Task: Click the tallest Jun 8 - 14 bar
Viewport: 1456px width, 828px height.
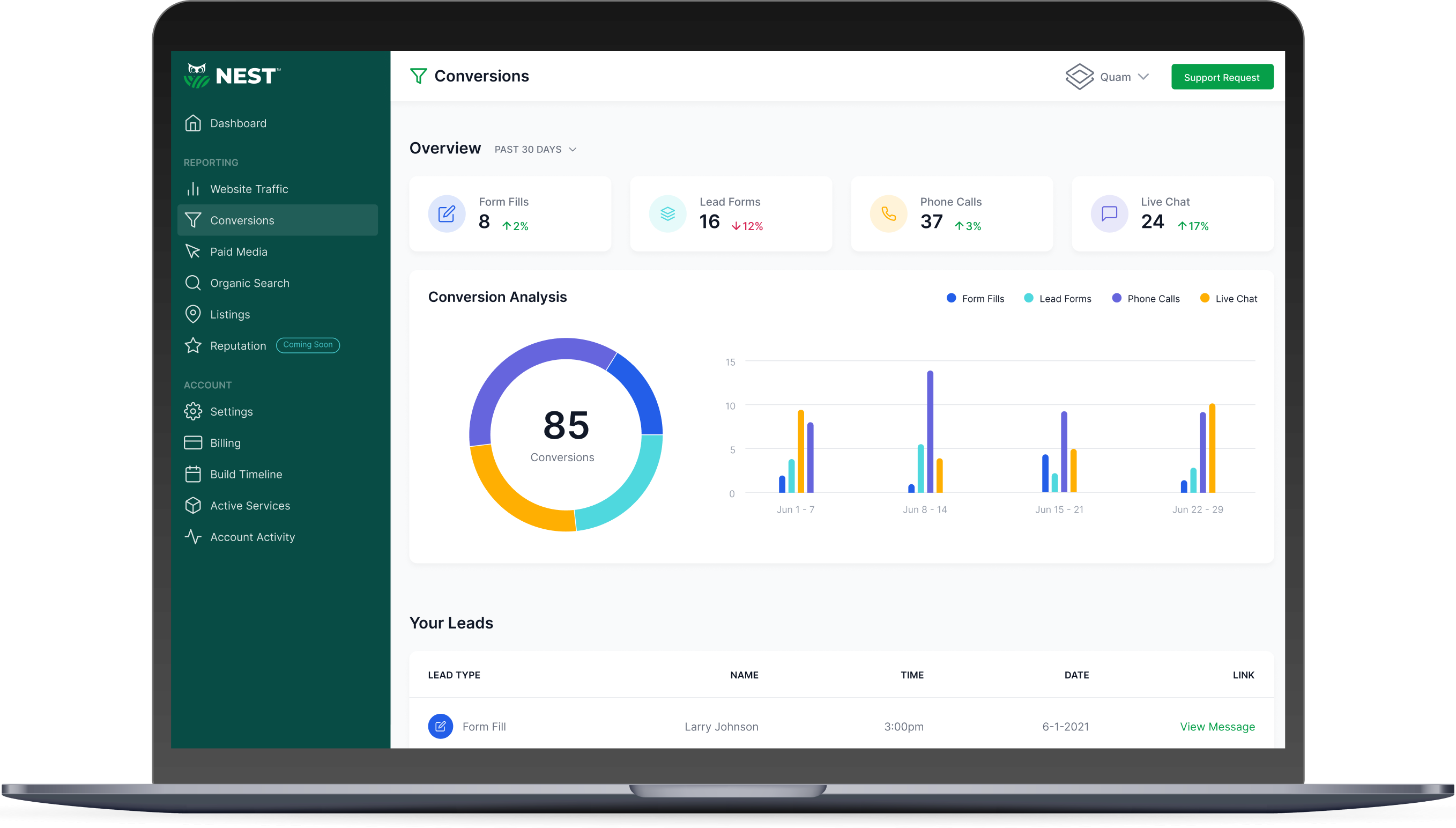Action: tap(930, 432)
